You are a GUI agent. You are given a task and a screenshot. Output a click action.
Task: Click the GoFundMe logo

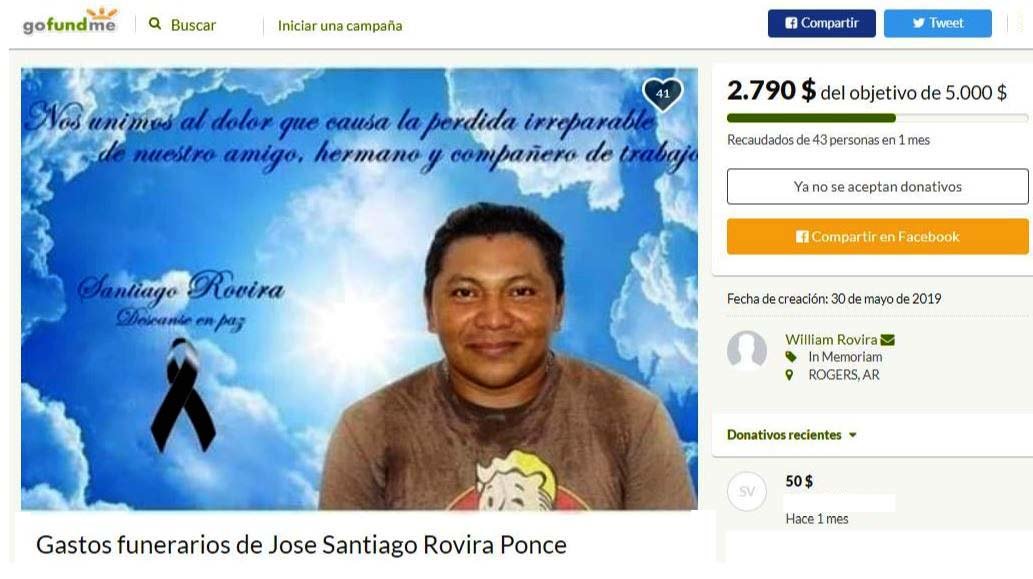click(x=70, y=21)
